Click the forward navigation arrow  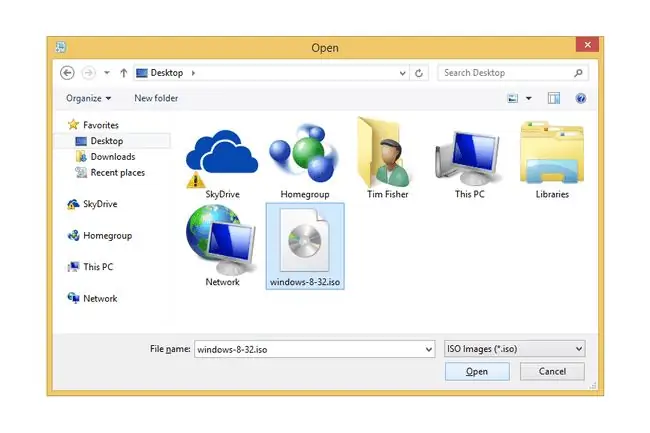pos(88,73)
